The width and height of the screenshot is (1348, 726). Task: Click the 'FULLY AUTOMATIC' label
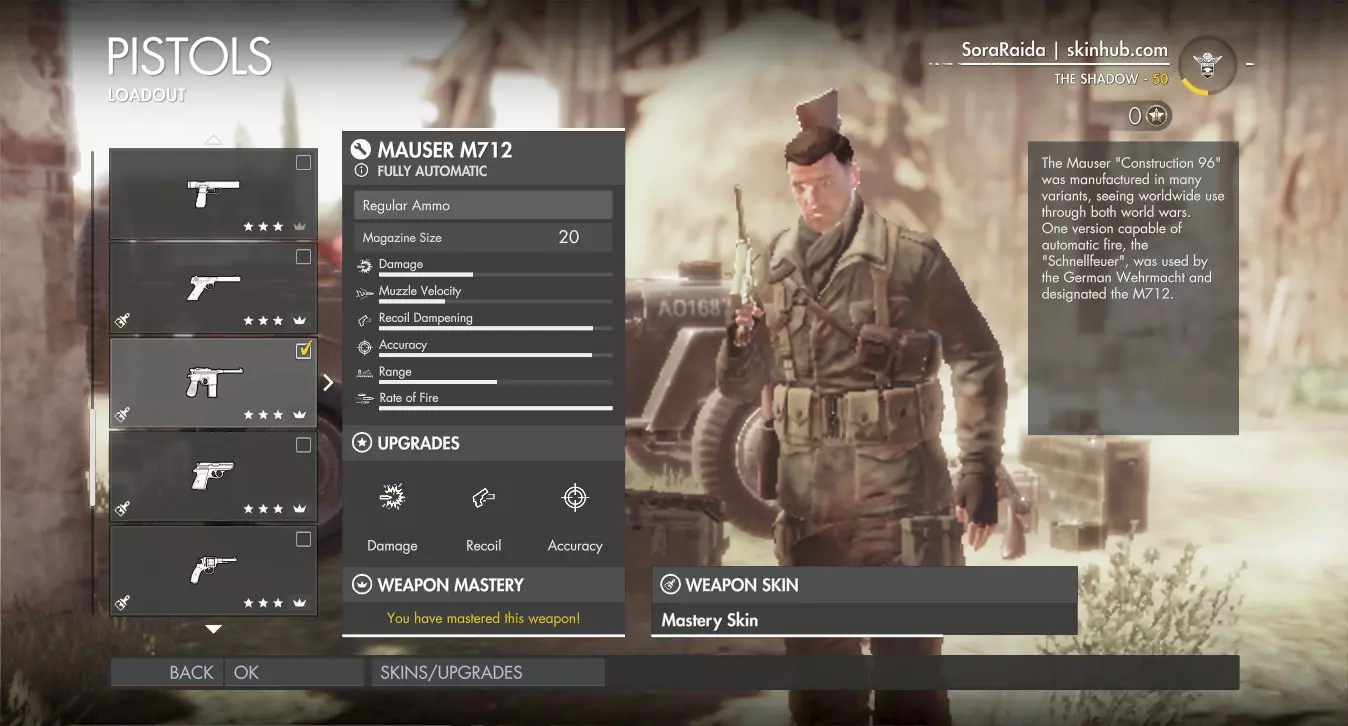tap(432, 171)
